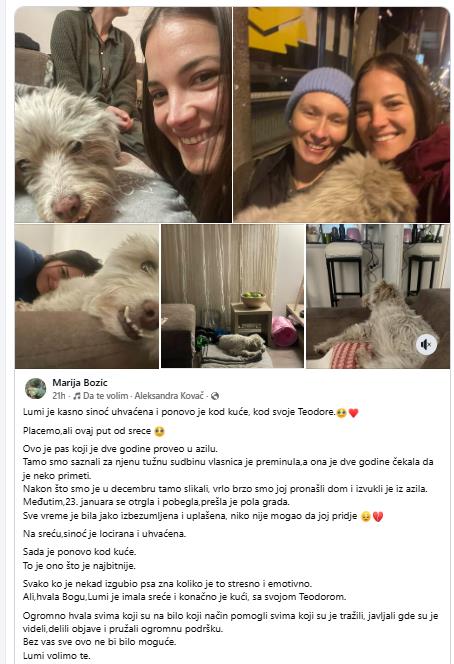Open the photo of dog sleeping by curtains

click(233, 296)
